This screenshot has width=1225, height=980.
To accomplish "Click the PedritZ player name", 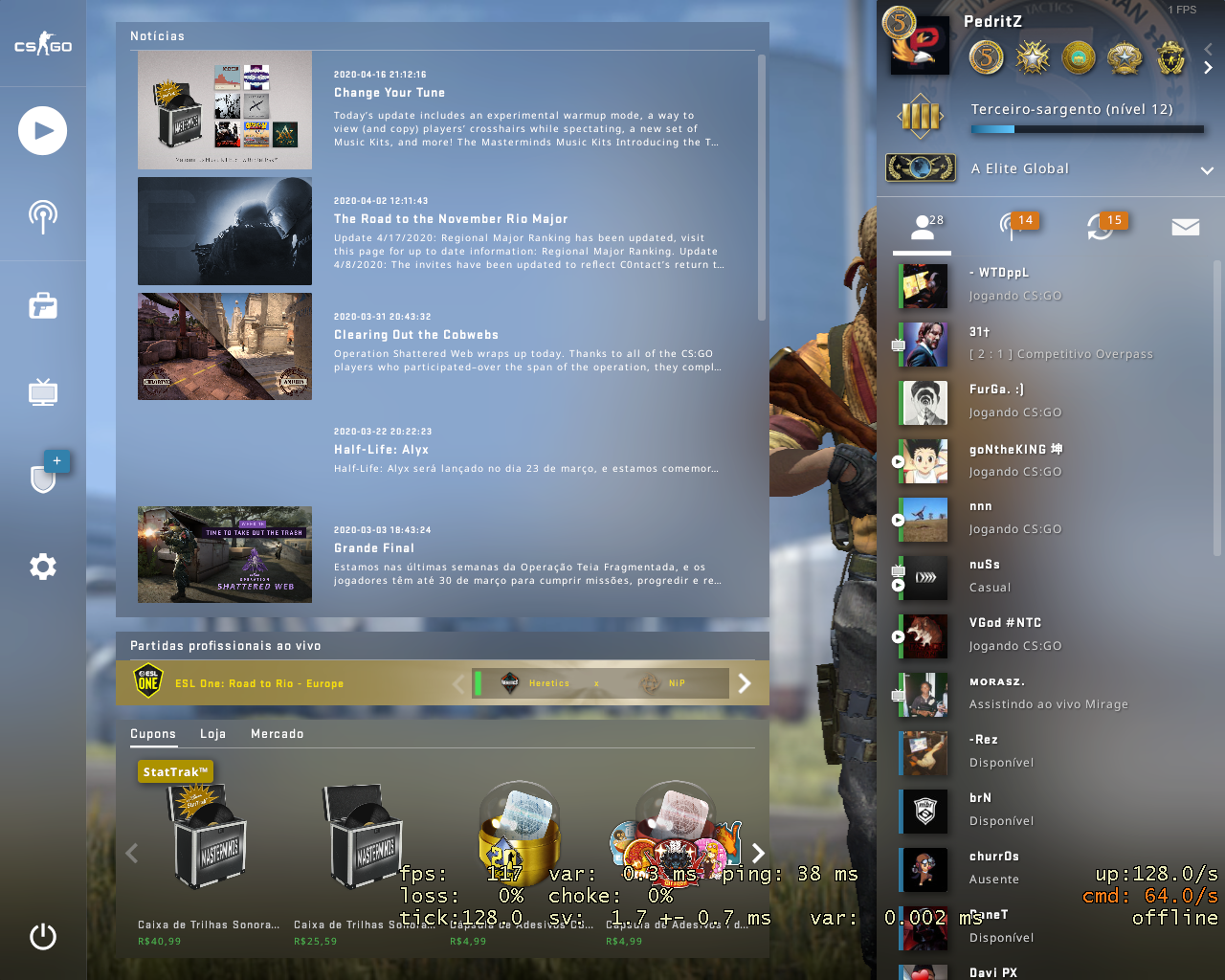I will pyautogui.click(x=992, y=21).
